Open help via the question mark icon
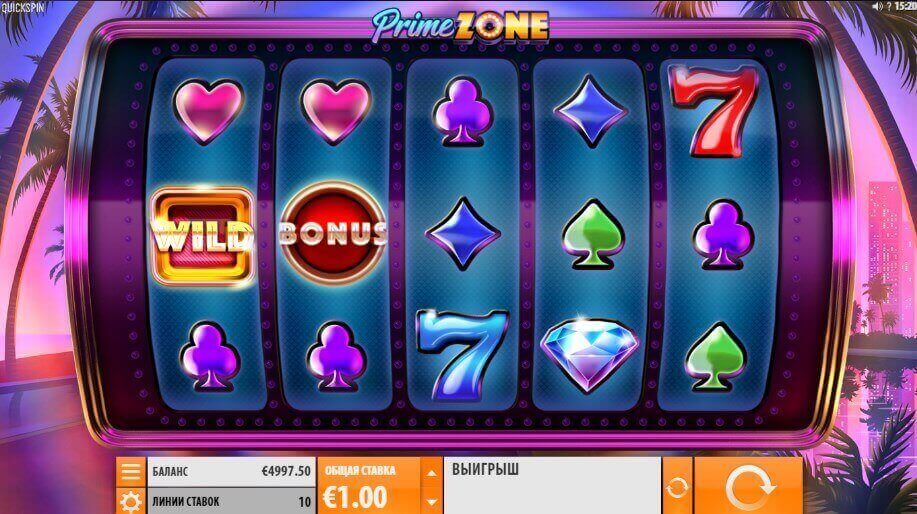The image size is (917, 514). [888, 6]
